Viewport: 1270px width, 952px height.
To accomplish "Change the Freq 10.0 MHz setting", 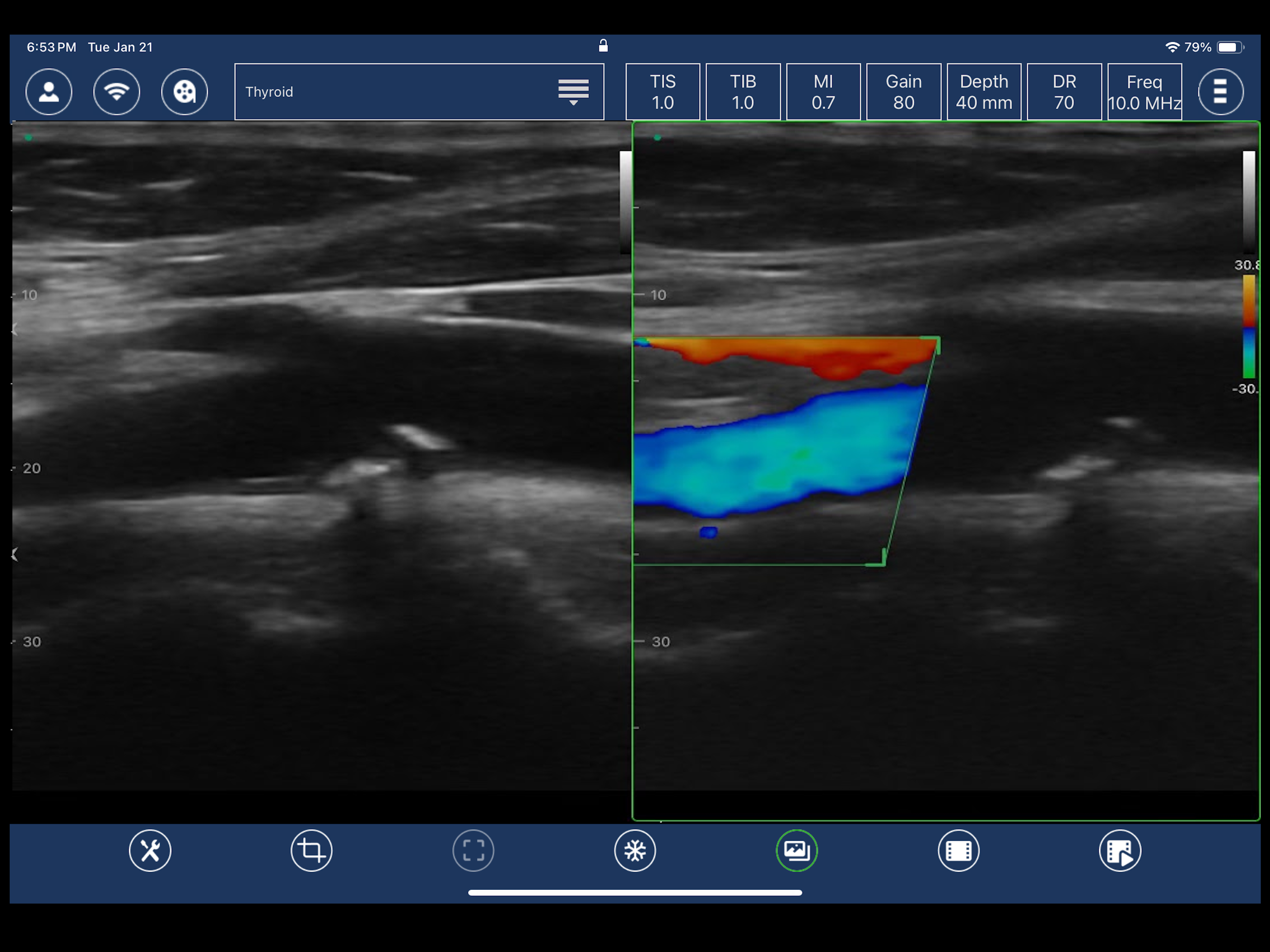I will click(1144, 92).
